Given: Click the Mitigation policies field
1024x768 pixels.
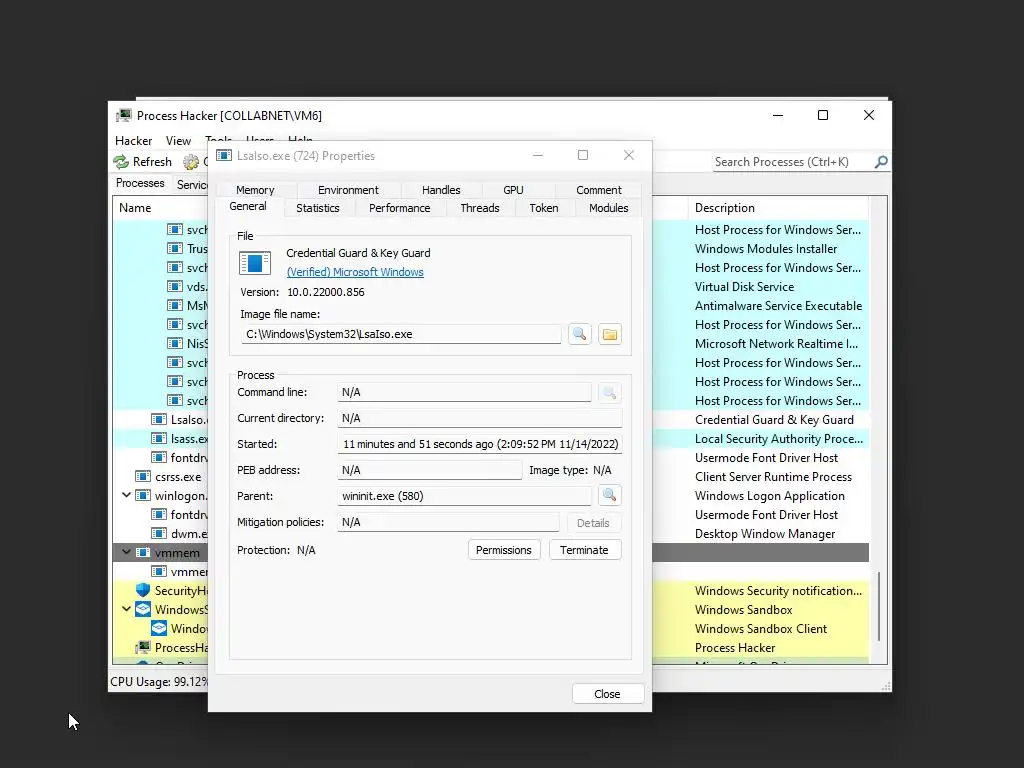Looking at the screenshot, I should tap(448, 522).
